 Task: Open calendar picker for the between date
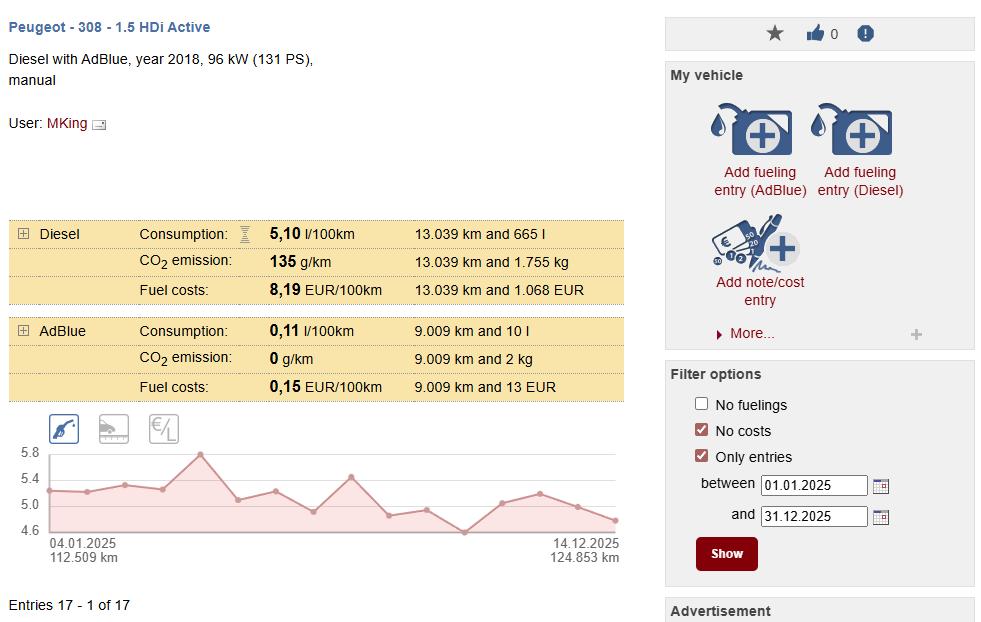(x=881, y=486)
